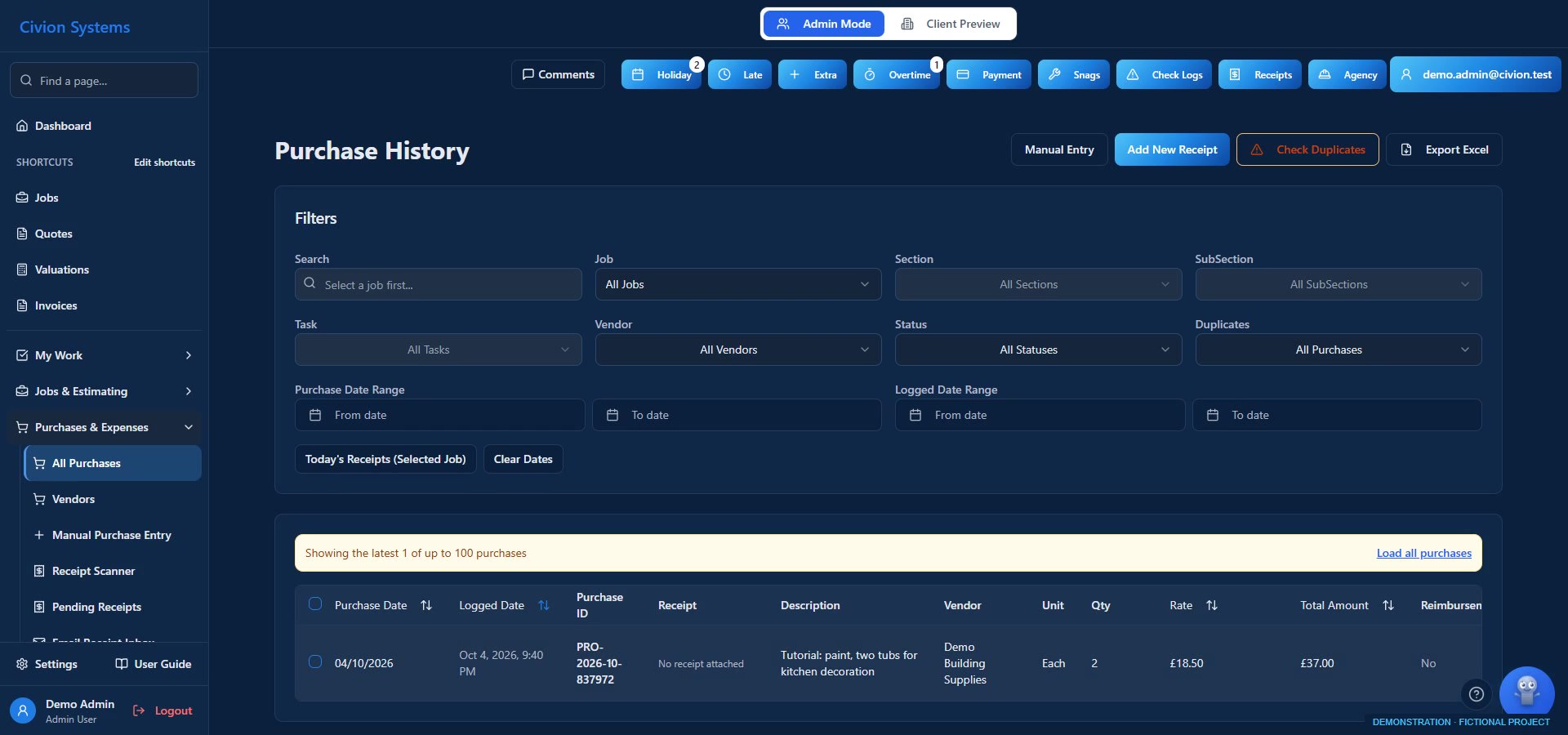Viewport: 1568px width, 735px height.
Task: Open the demo.admin@civion.test user menu
Action: coord(1476,74)
